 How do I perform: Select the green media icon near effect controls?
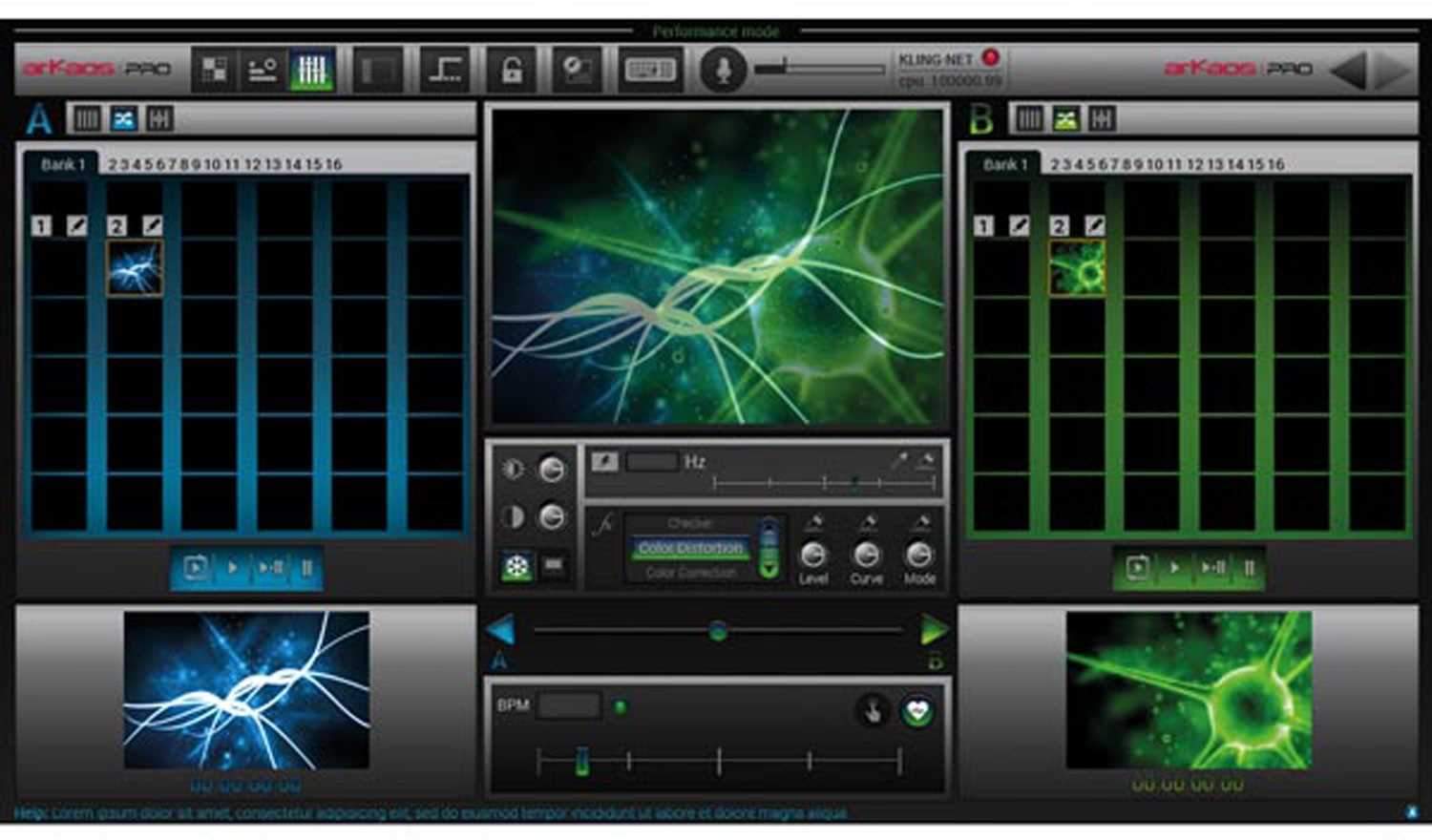point(516,564)
